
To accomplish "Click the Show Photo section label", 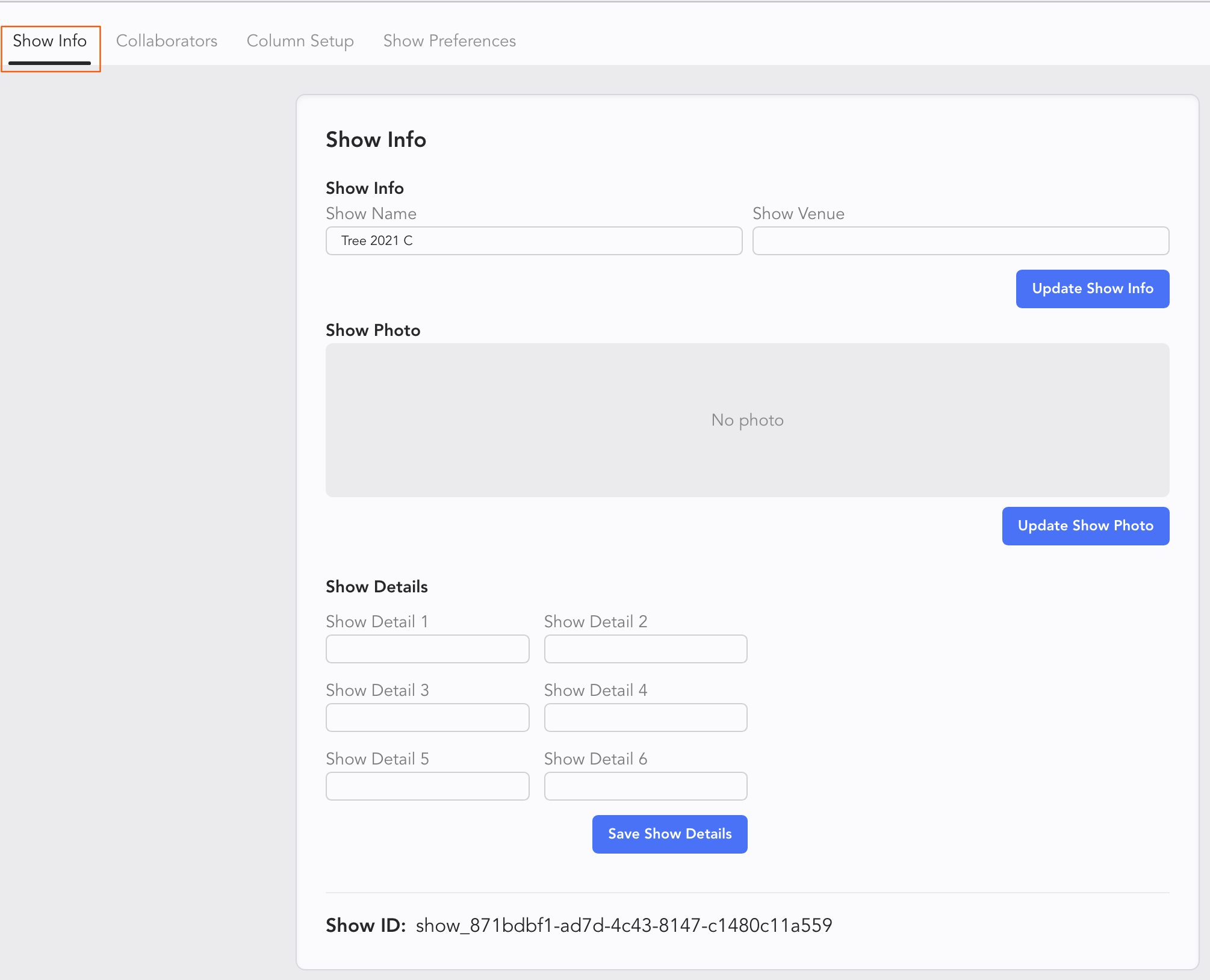I will pyautogui.click(x=373, y=330).
